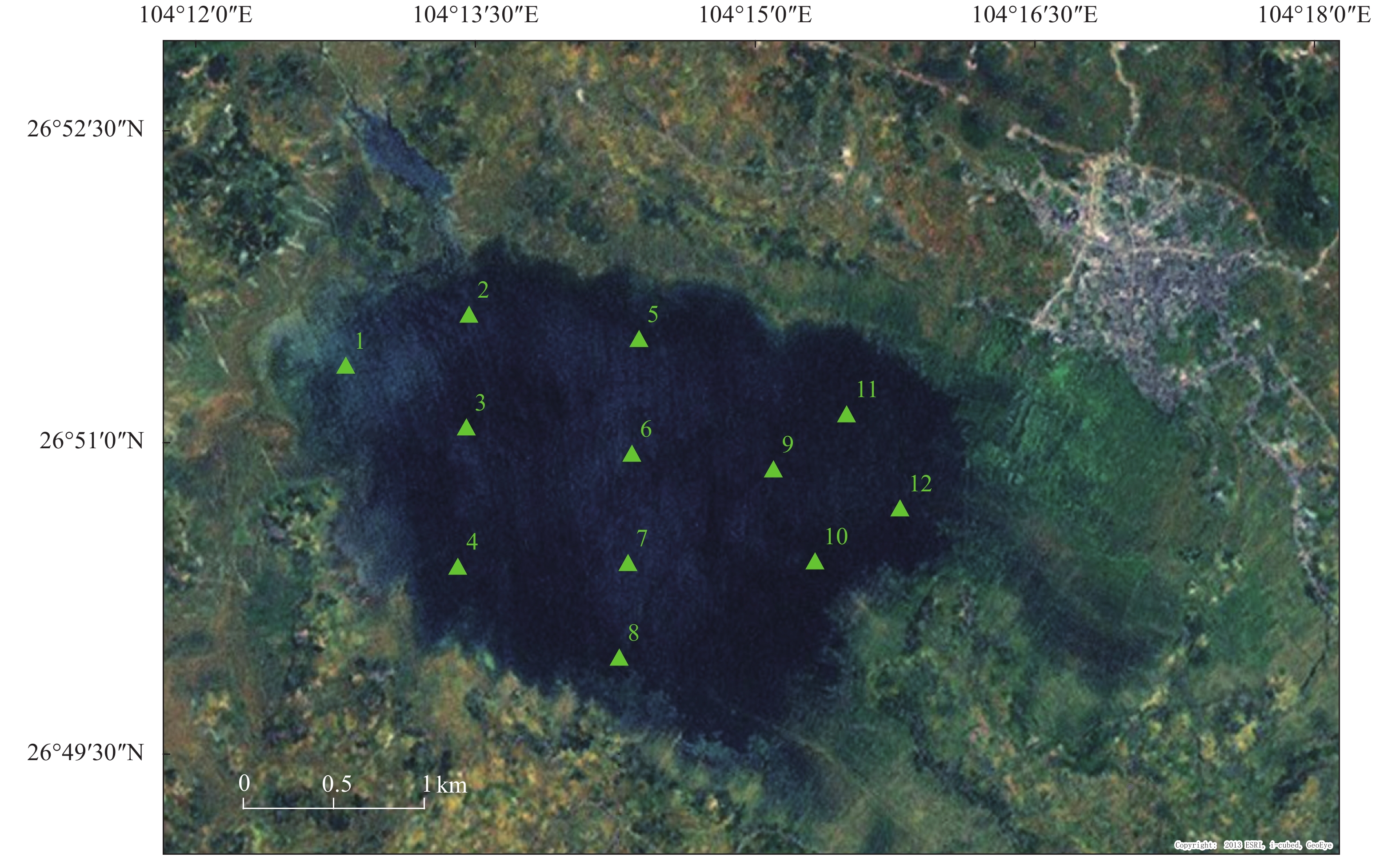Screen dimensions: 1400x857
Task: Select the triangle marker at site 9
Action: (773, 470)
